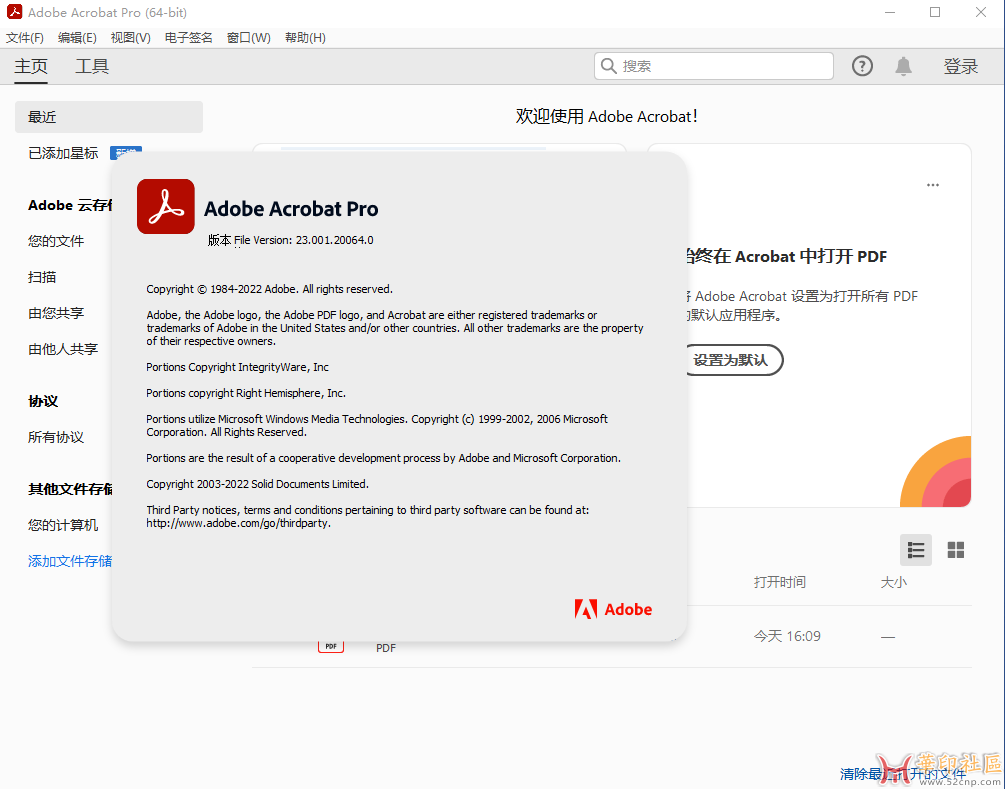This screenshot has height=789, width=1005.
Task: Select 最近 in the sidebar
Action: pyautogui.click(x=109, y=117)
